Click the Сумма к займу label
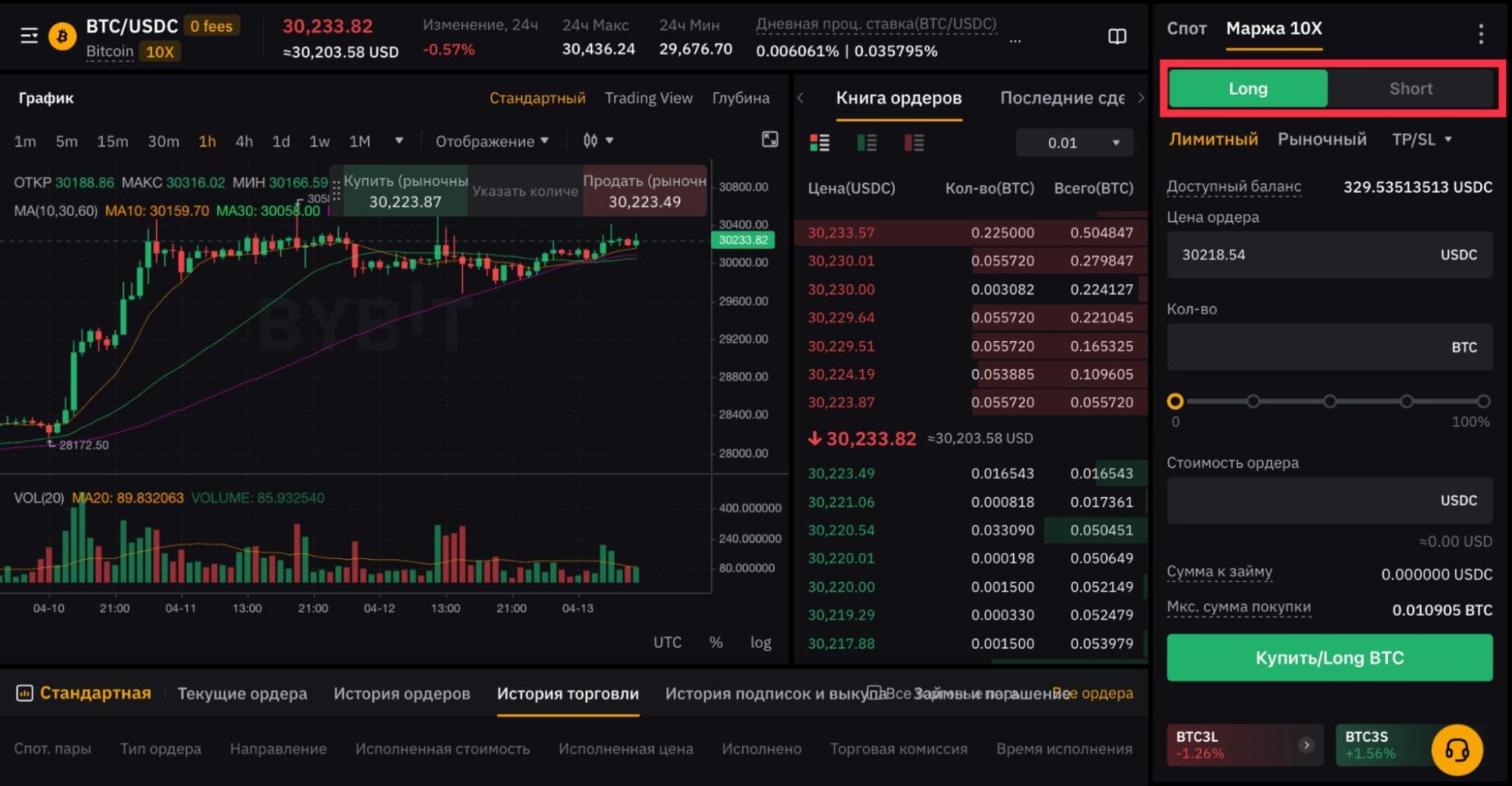Viewport: 1512px width, 786px height. pos(1219,572)
